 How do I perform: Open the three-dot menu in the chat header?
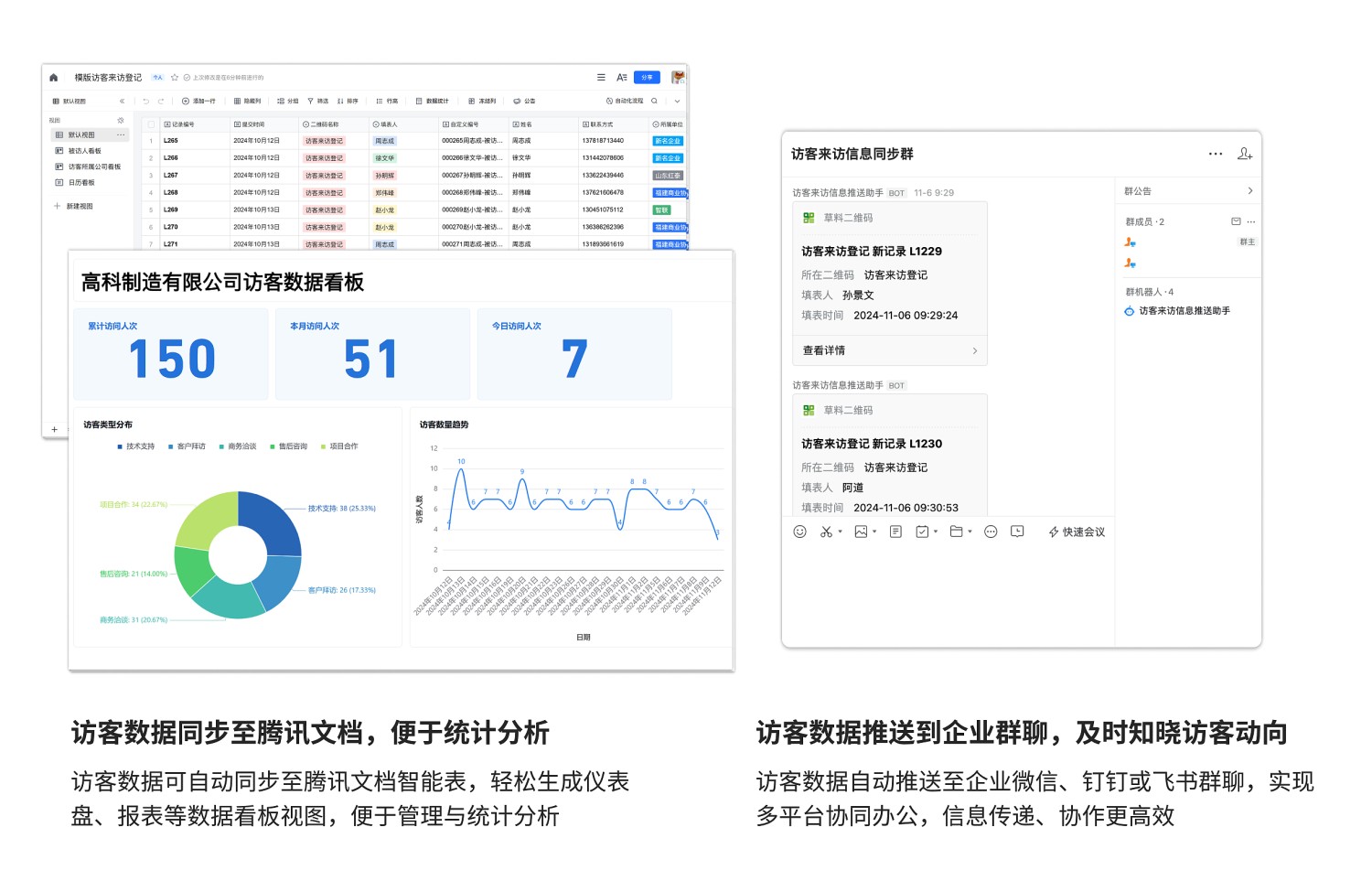tap(1216, 154)
